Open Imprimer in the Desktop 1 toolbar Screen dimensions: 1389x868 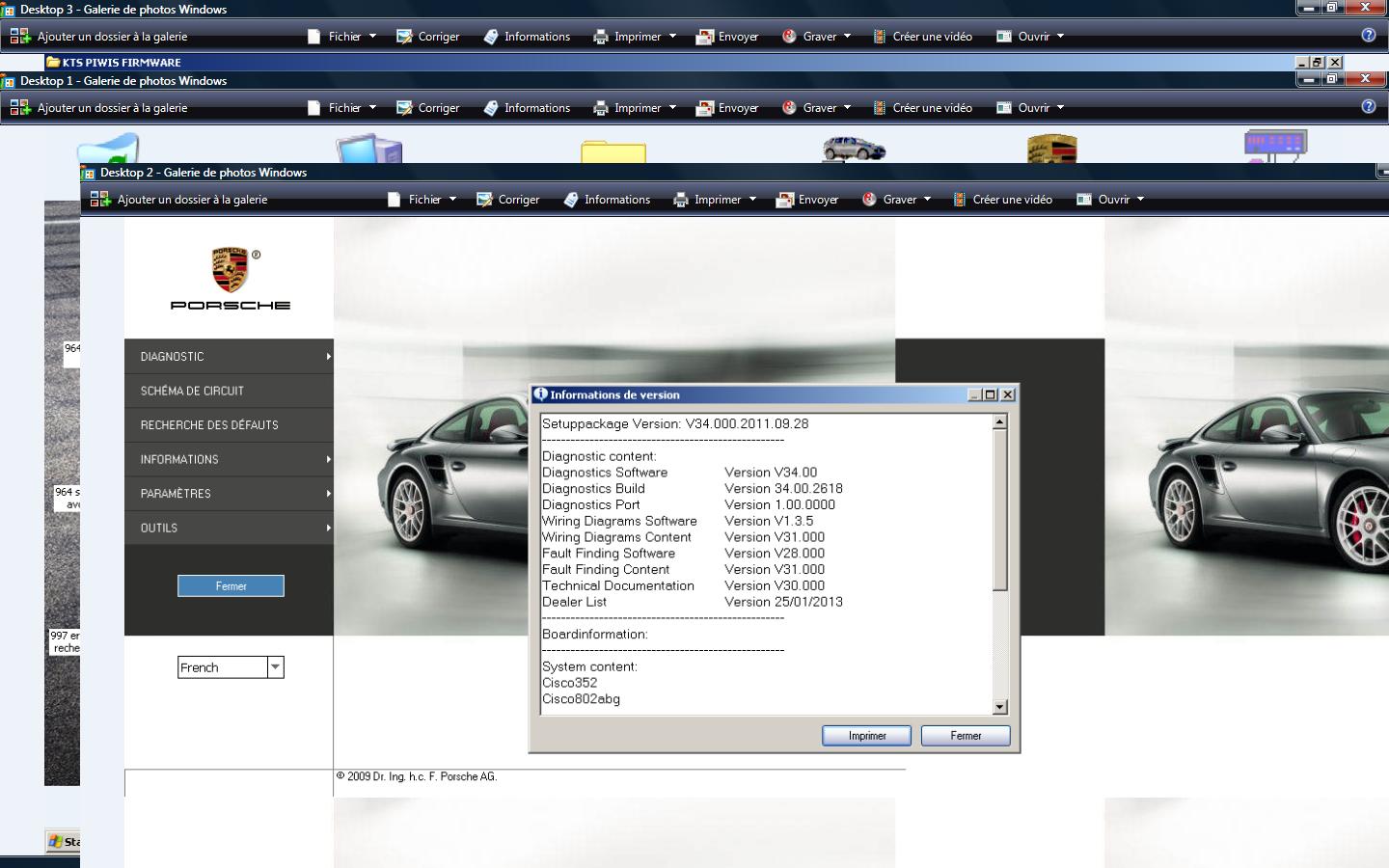pos(637,108)
